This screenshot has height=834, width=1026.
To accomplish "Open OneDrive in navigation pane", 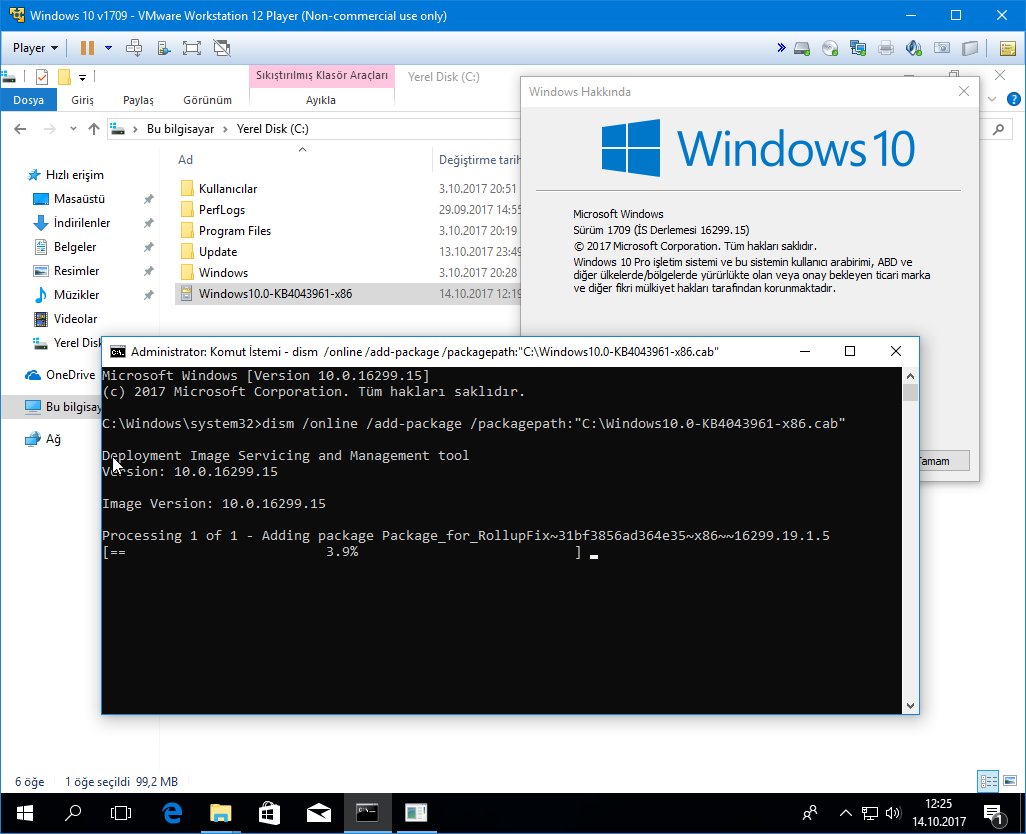I will click(70, 375).
